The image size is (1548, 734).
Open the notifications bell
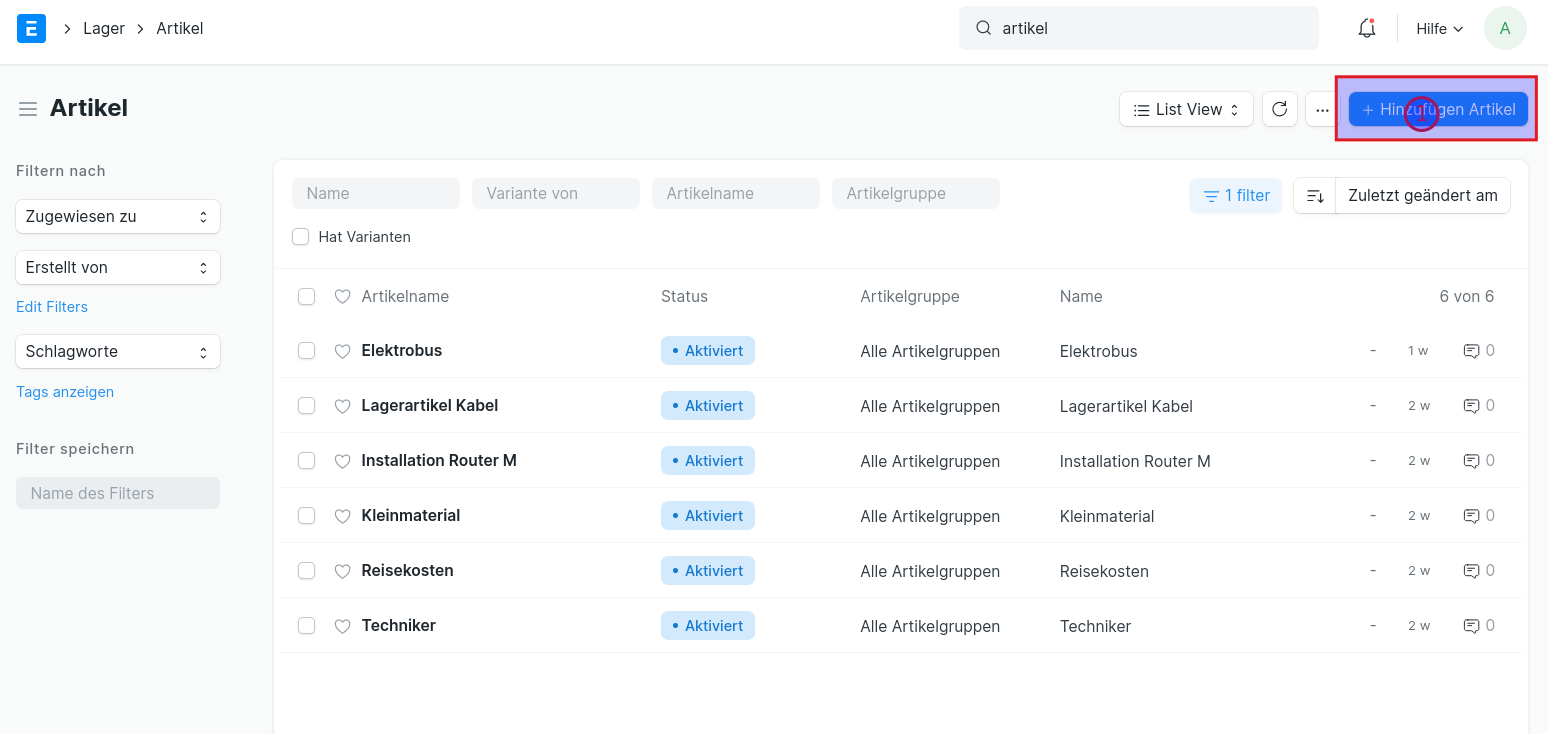pos(1367,29)
